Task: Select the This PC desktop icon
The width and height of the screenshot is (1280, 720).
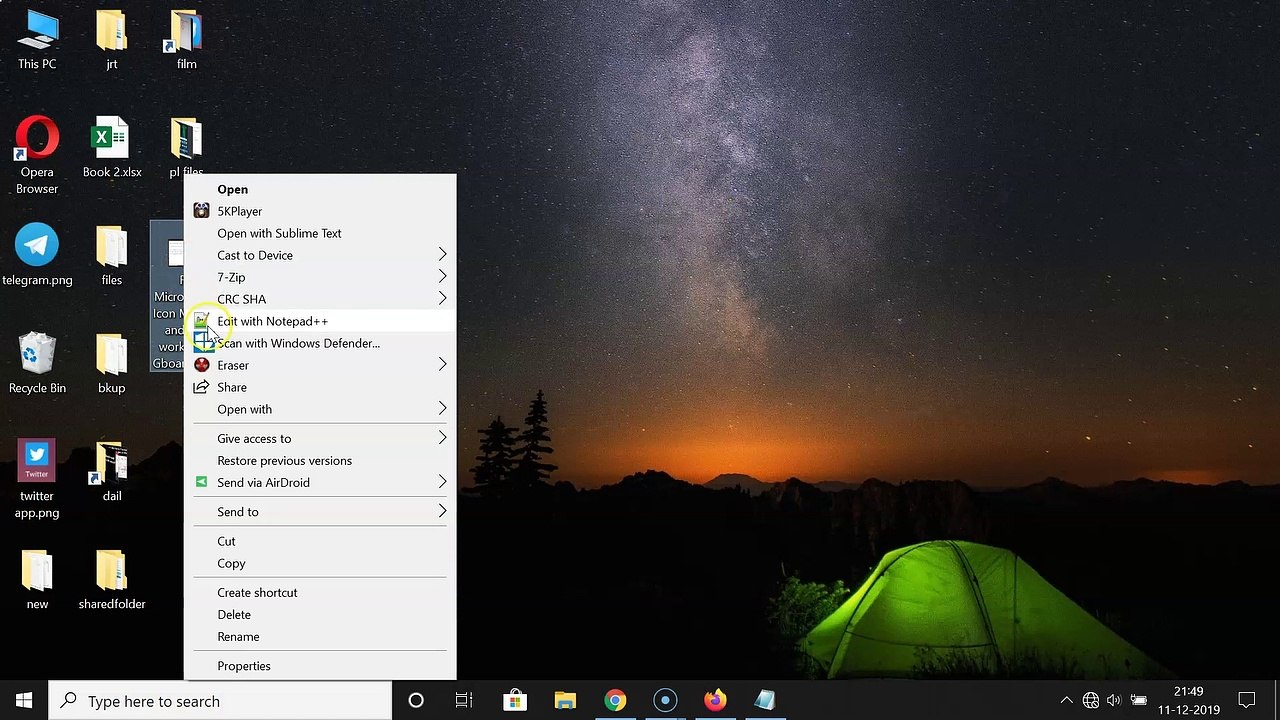Action: (x=37, y=40)
